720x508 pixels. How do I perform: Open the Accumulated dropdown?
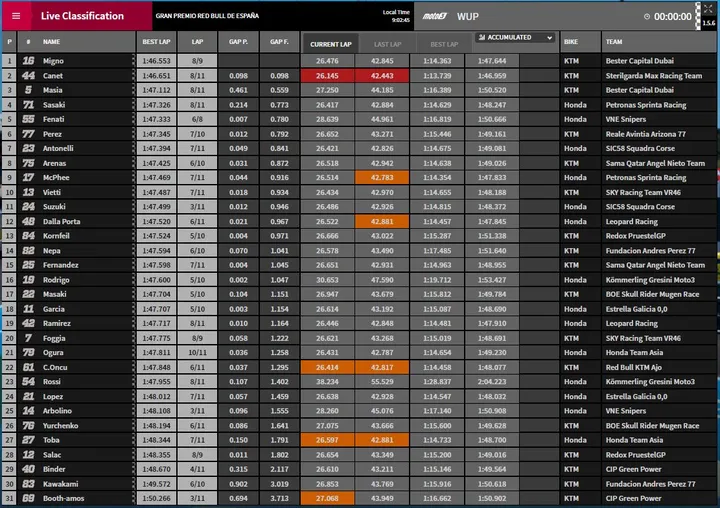pos(515,37)
